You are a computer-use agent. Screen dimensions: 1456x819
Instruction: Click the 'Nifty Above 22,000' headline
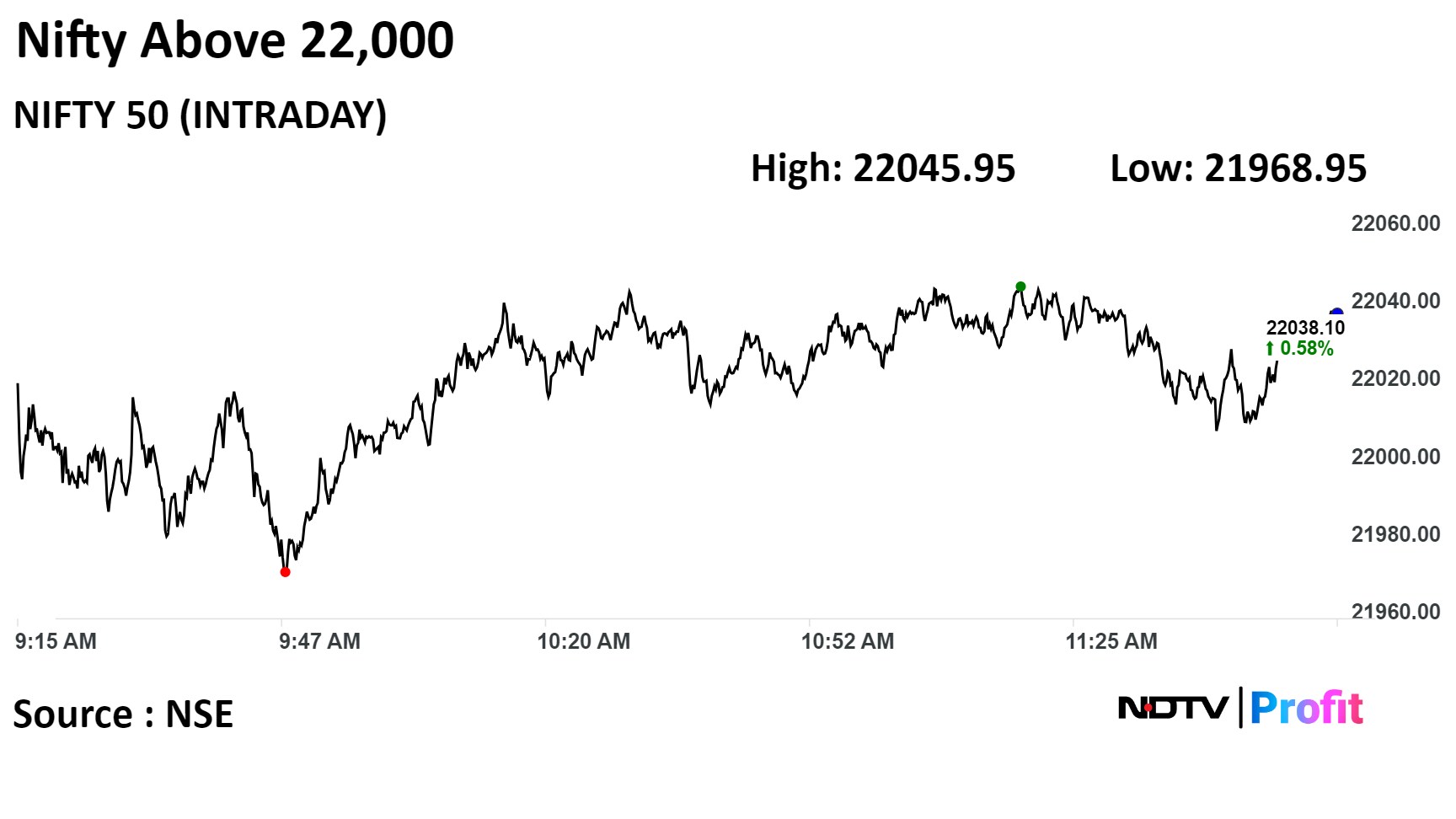pyautogui.click(x=235, y=40)
